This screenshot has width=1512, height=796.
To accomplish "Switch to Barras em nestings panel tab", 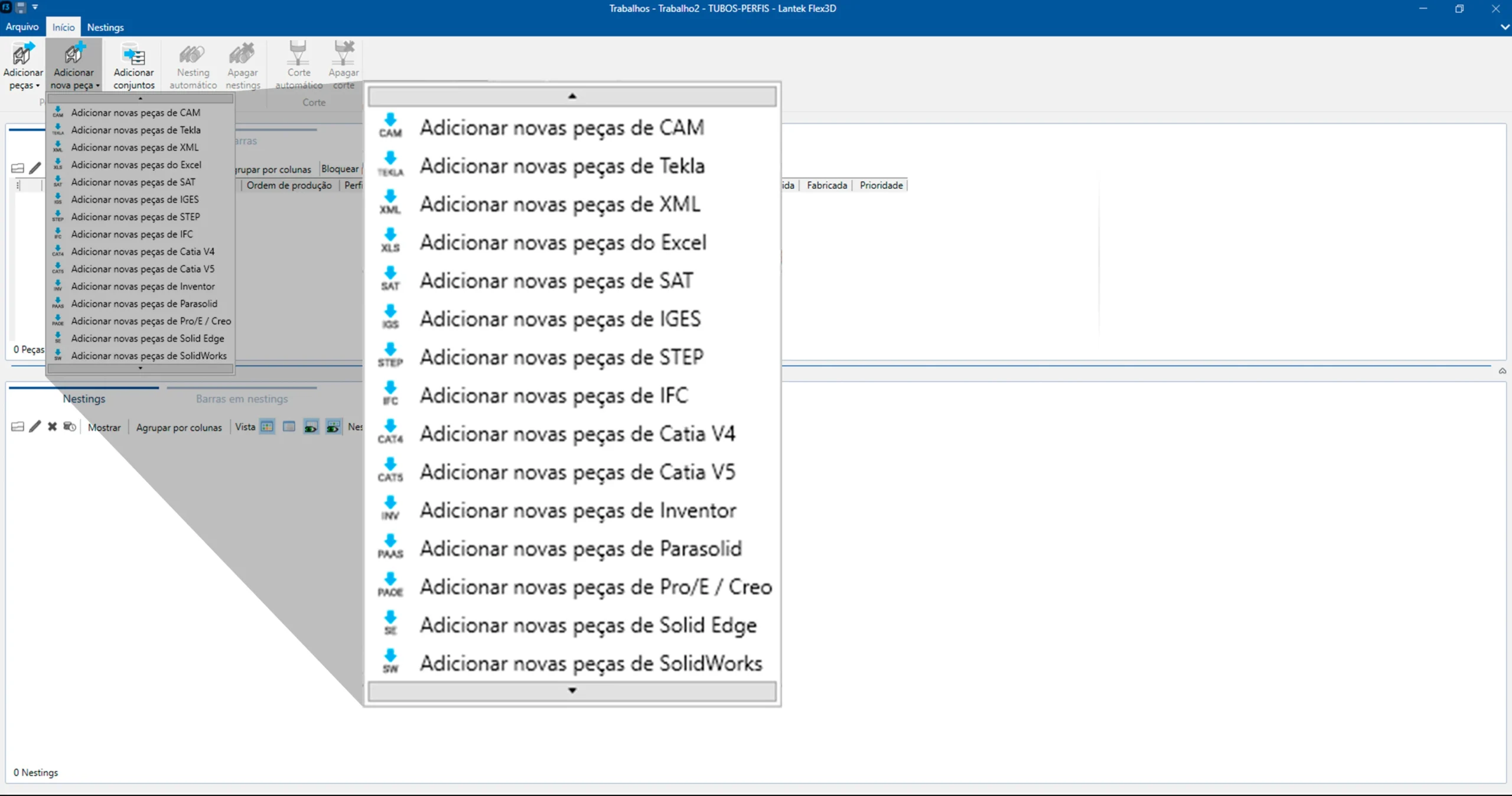I will click(242, 399).
